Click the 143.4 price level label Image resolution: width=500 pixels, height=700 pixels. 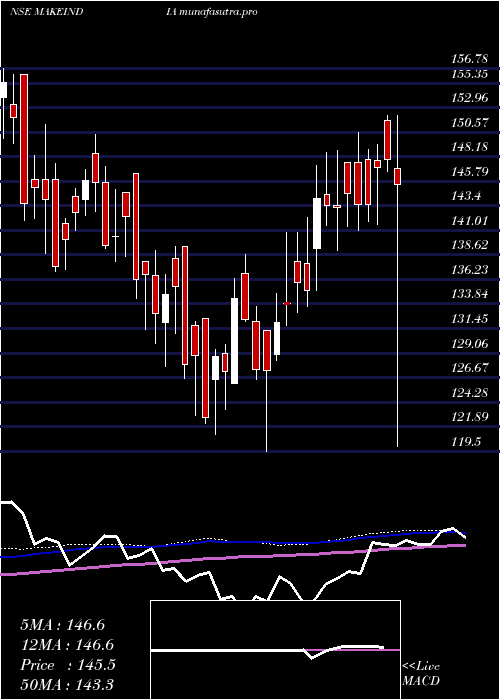click(x=467, y=196)
